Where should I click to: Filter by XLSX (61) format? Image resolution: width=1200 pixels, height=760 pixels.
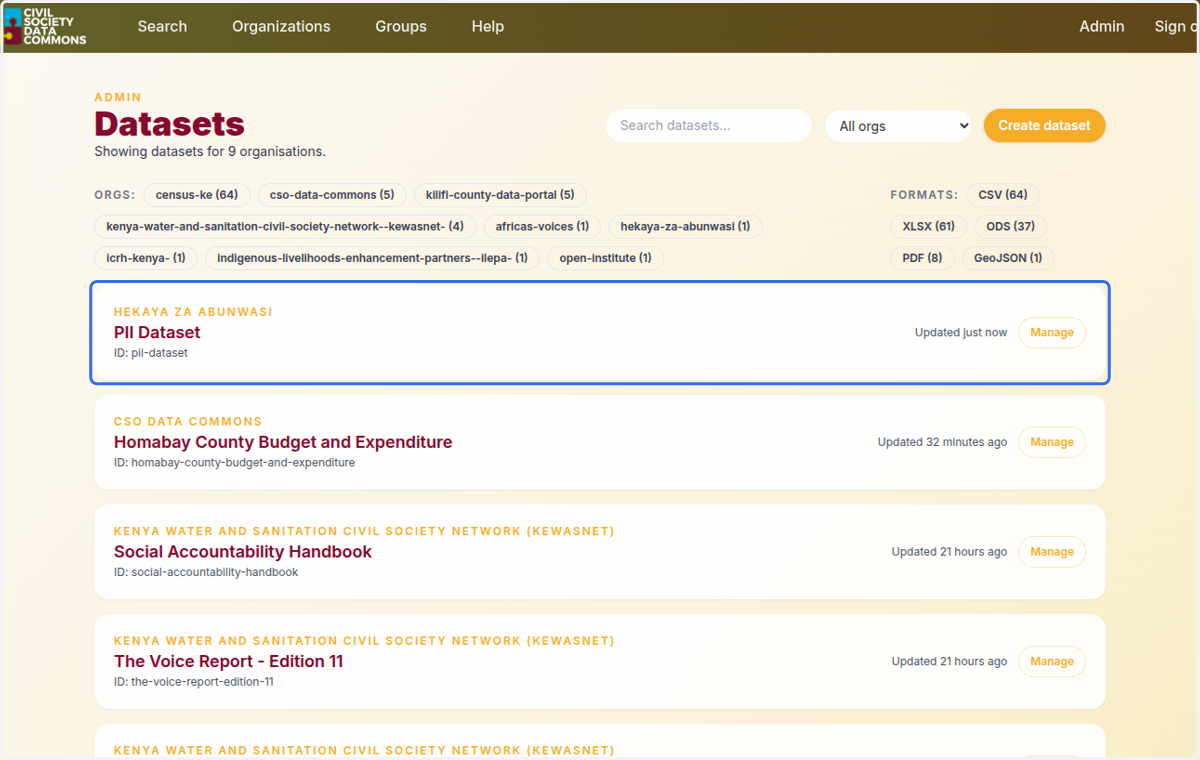click(x=929, y=227)
